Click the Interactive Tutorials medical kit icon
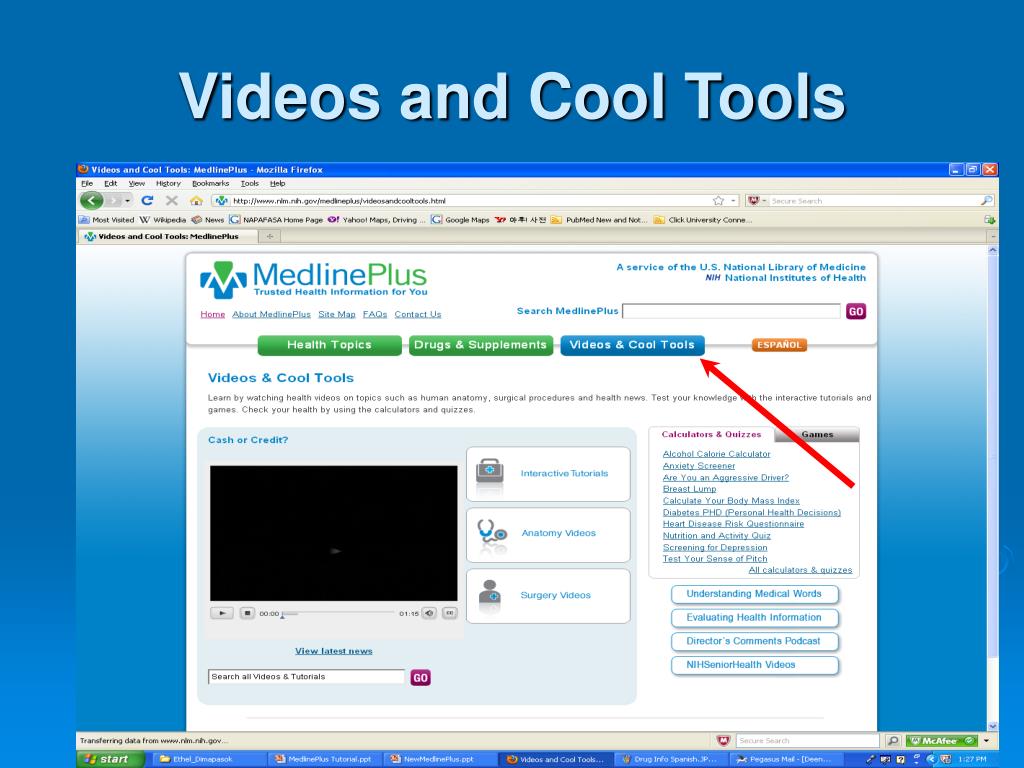This screenshot has height=768, width=1024. pos(490,473)
